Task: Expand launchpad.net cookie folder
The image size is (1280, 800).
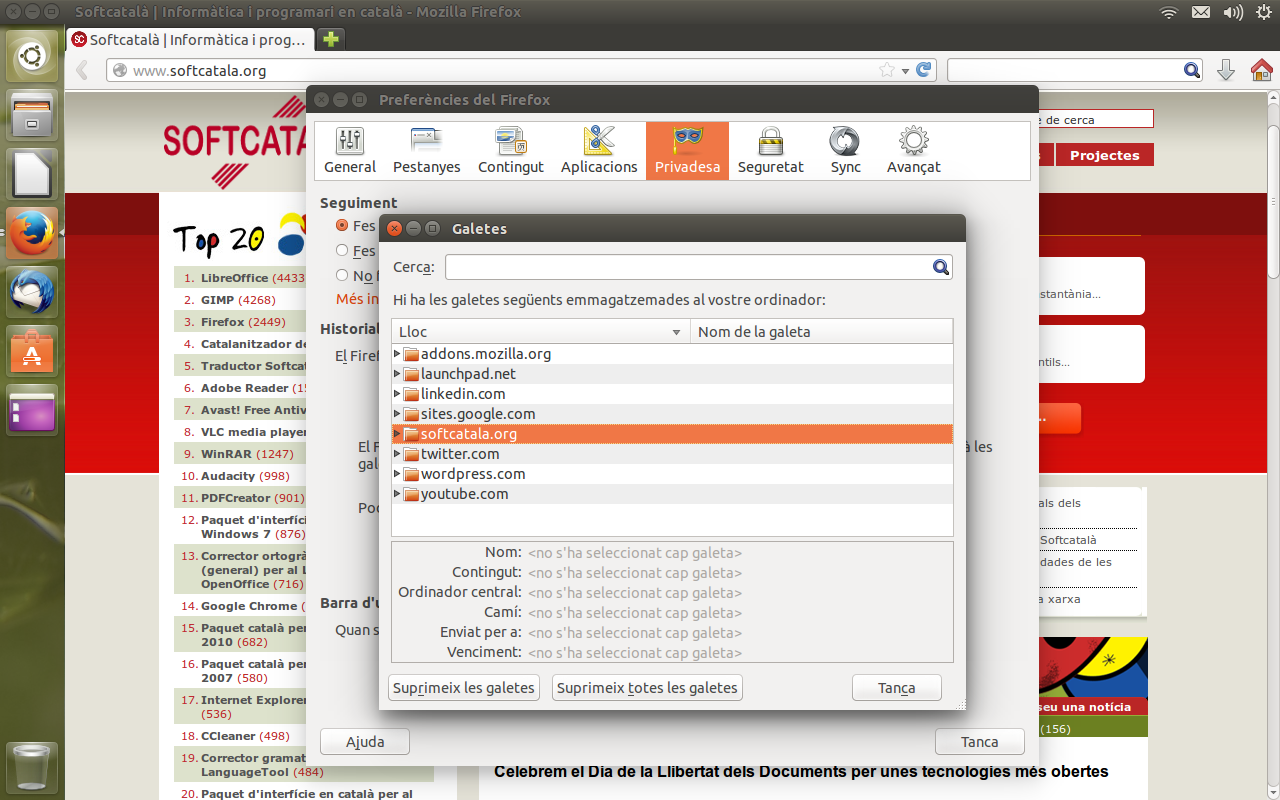Action: pos(397,373)
